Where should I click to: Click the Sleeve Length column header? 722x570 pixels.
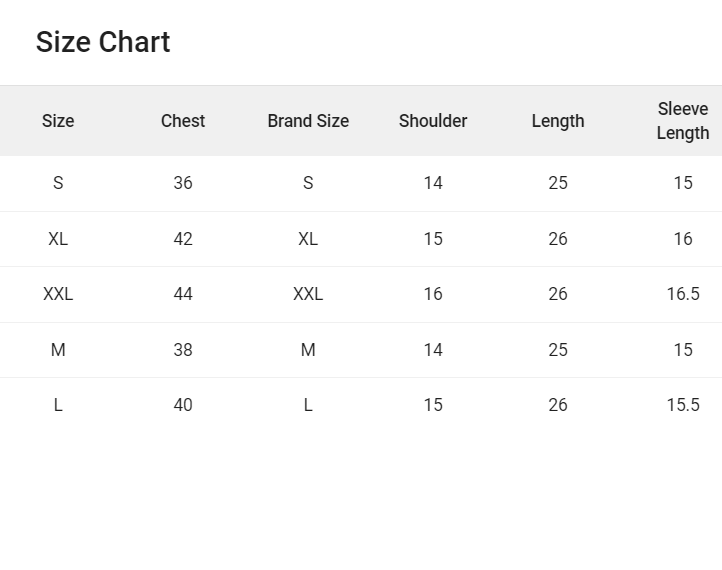click(683, 121)
